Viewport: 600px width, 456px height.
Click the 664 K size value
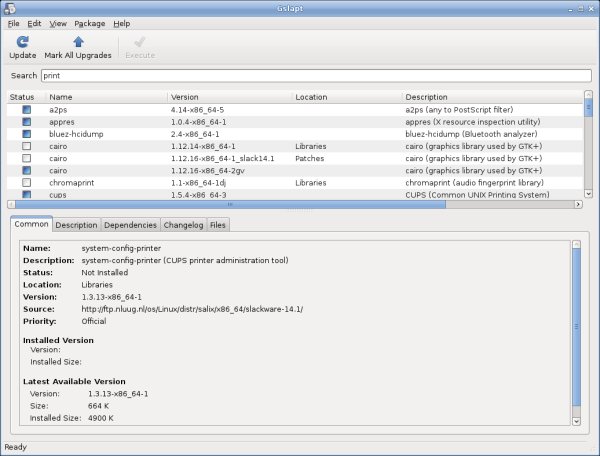[x=98, y=406]
